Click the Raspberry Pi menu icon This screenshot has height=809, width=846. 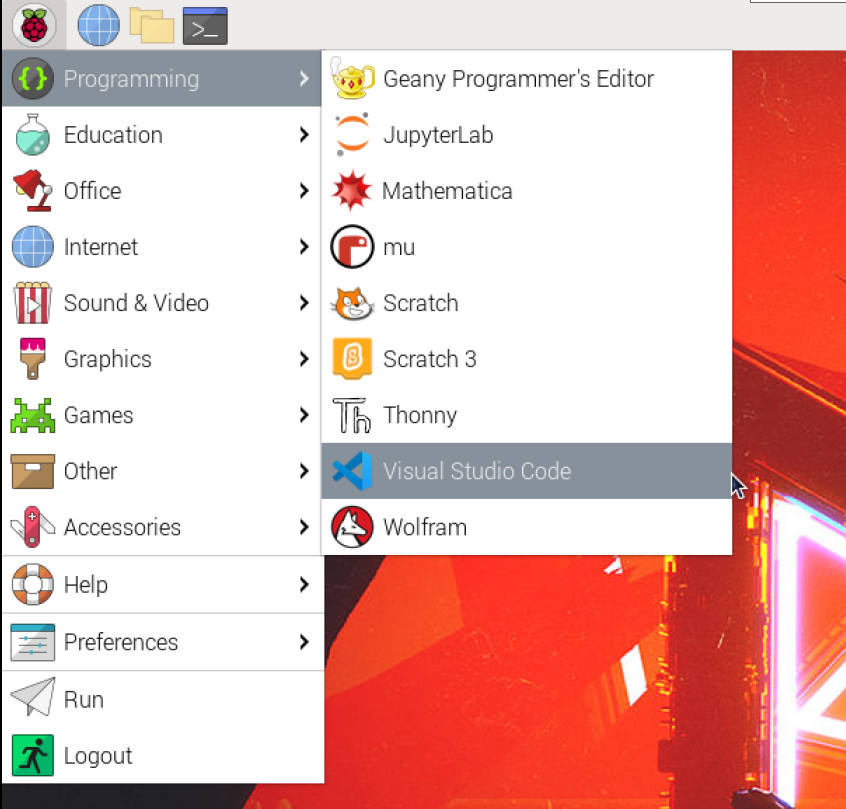(x=32, y=25)
